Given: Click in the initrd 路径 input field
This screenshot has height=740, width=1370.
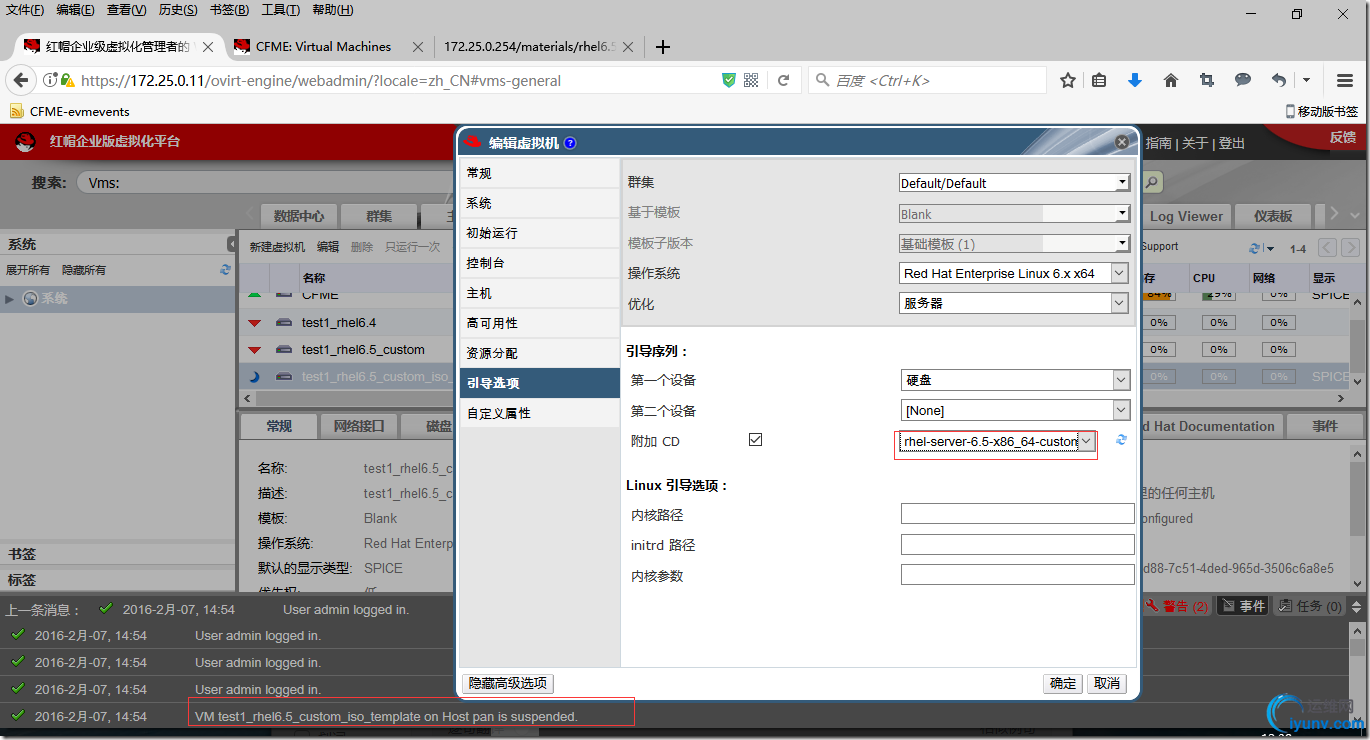Looking at the screenshot, I should tap(1018, 544).
